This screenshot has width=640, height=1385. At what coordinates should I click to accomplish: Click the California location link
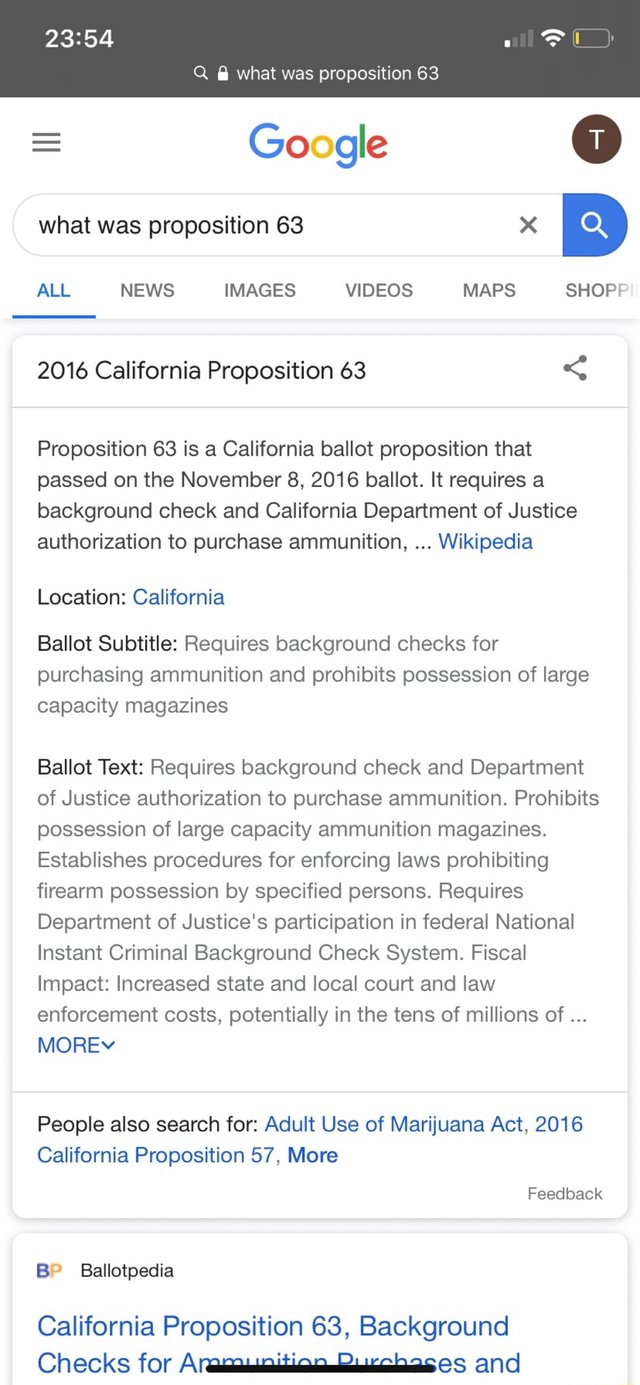[x=178, y=597]
